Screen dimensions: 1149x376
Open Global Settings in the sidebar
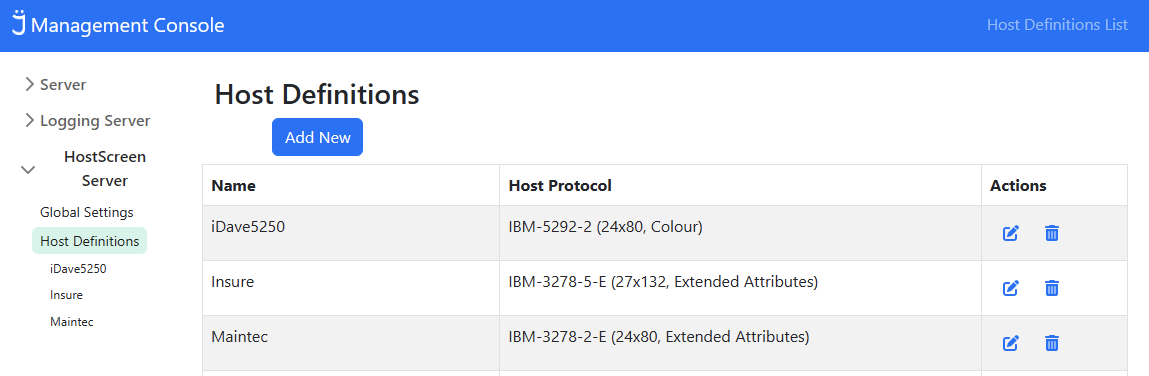coord(86,212)
